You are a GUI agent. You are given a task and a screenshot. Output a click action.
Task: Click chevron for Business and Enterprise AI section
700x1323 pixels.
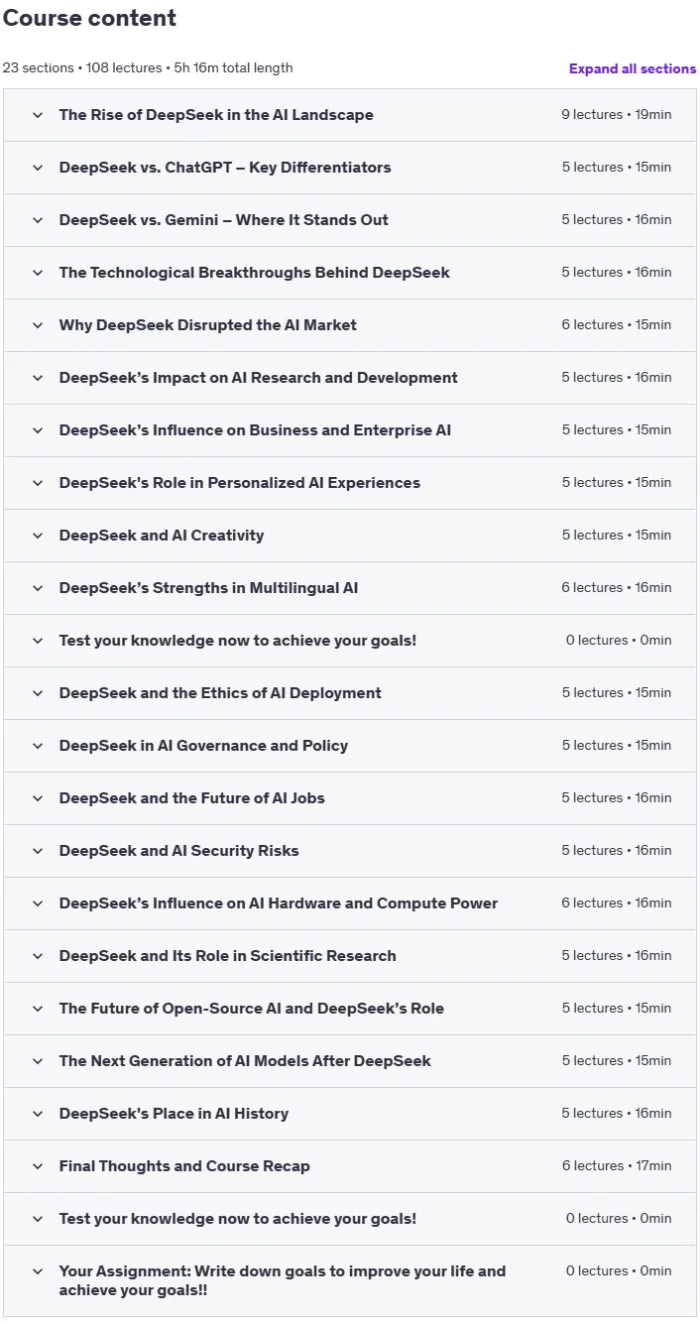tap(38, 430)
